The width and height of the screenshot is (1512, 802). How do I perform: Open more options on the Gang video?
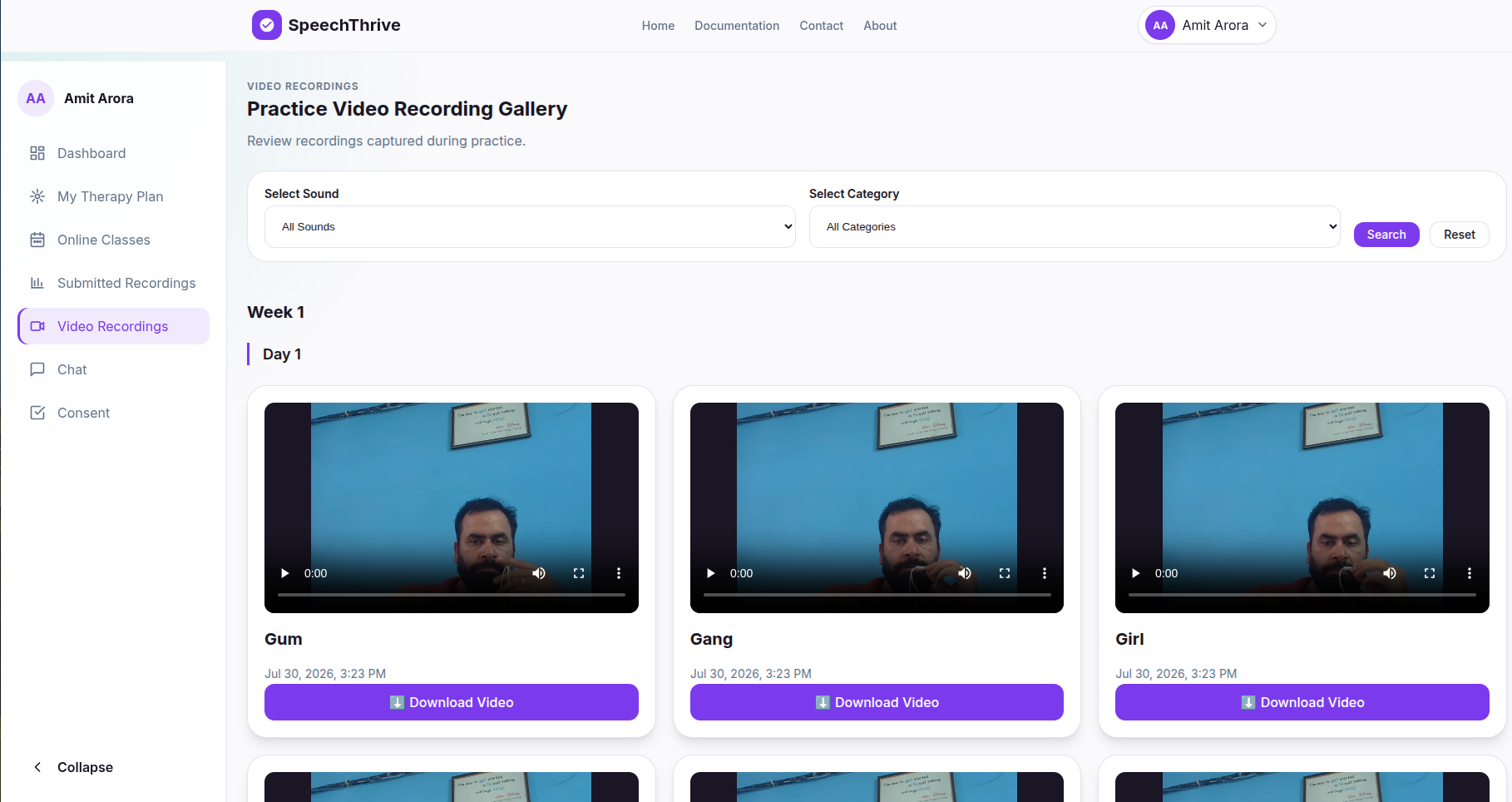pyautogui.click(x=1045, y=573)
